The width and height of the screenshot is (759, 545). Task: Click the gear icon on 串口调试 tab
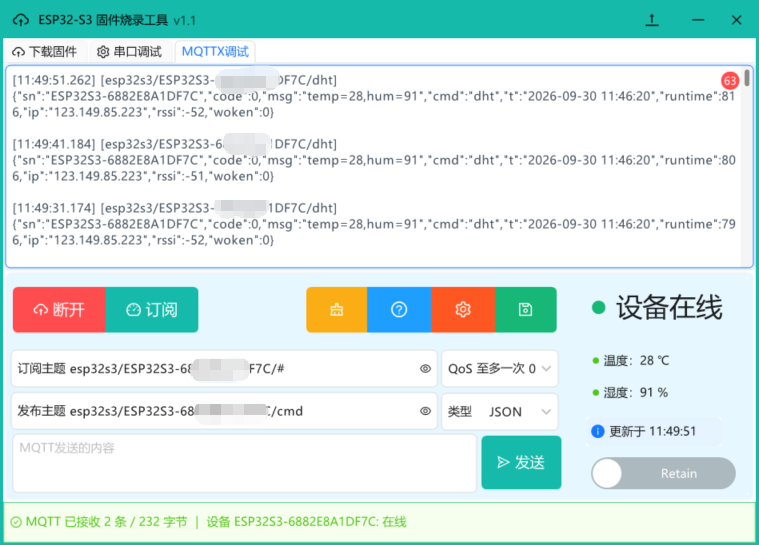point(103,52)
